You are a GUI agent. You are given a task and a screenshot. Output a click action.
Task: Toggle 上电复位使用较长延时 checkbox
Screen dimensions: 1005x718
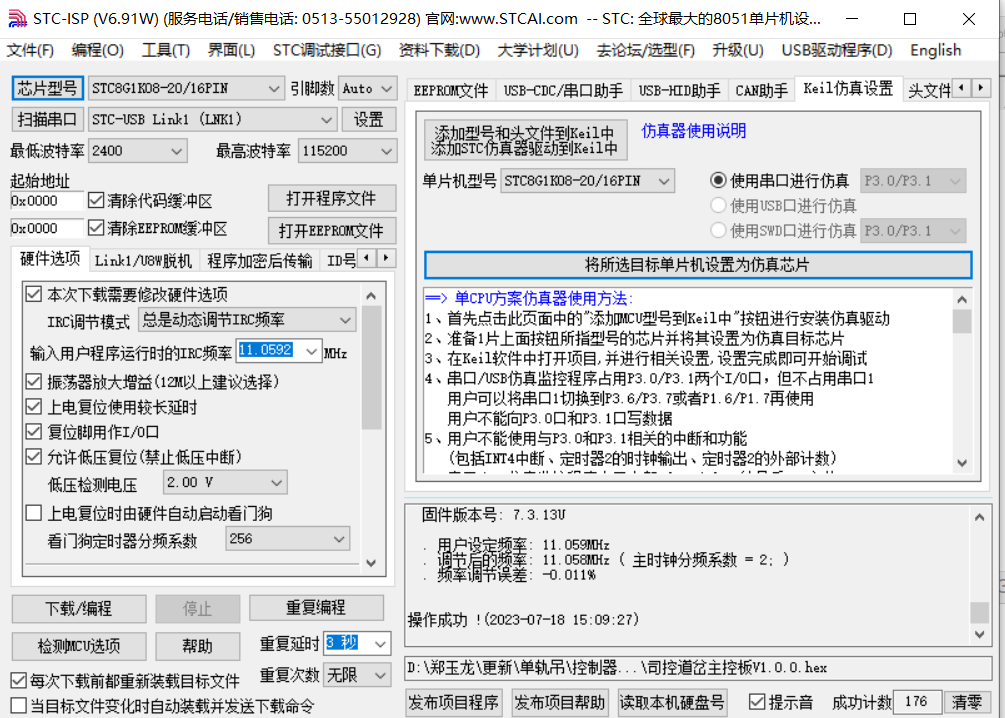click(x=33, y=406)
